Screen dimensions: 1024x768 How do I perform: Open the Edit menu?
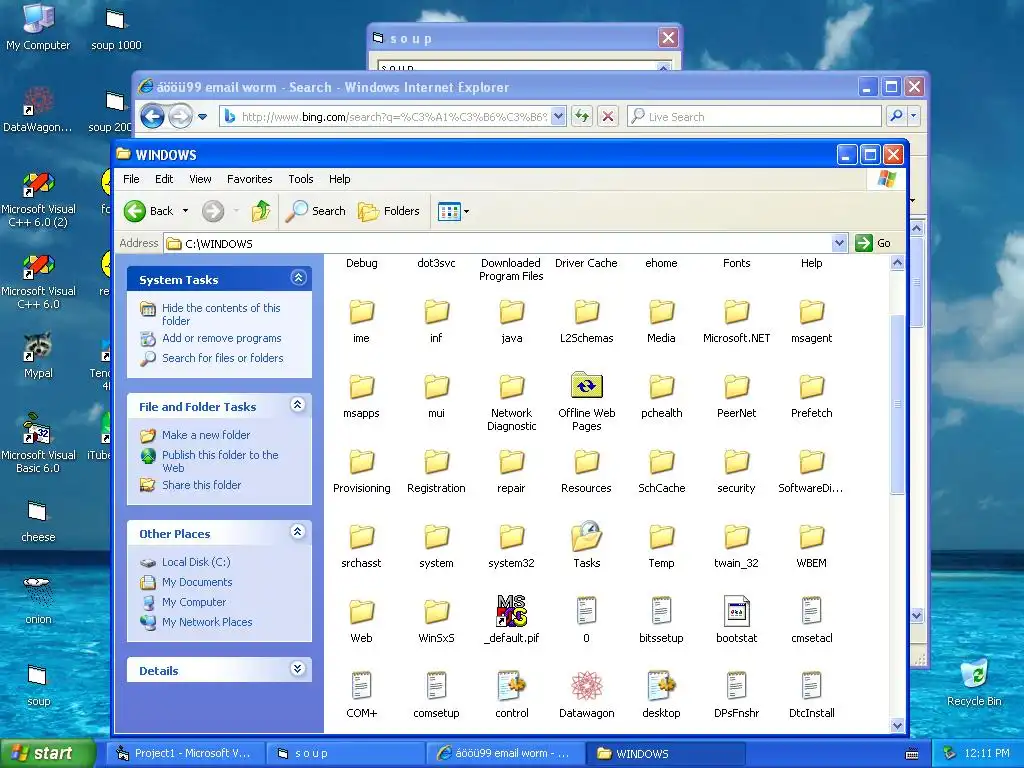pyautogui.click(x=164, y=179)
